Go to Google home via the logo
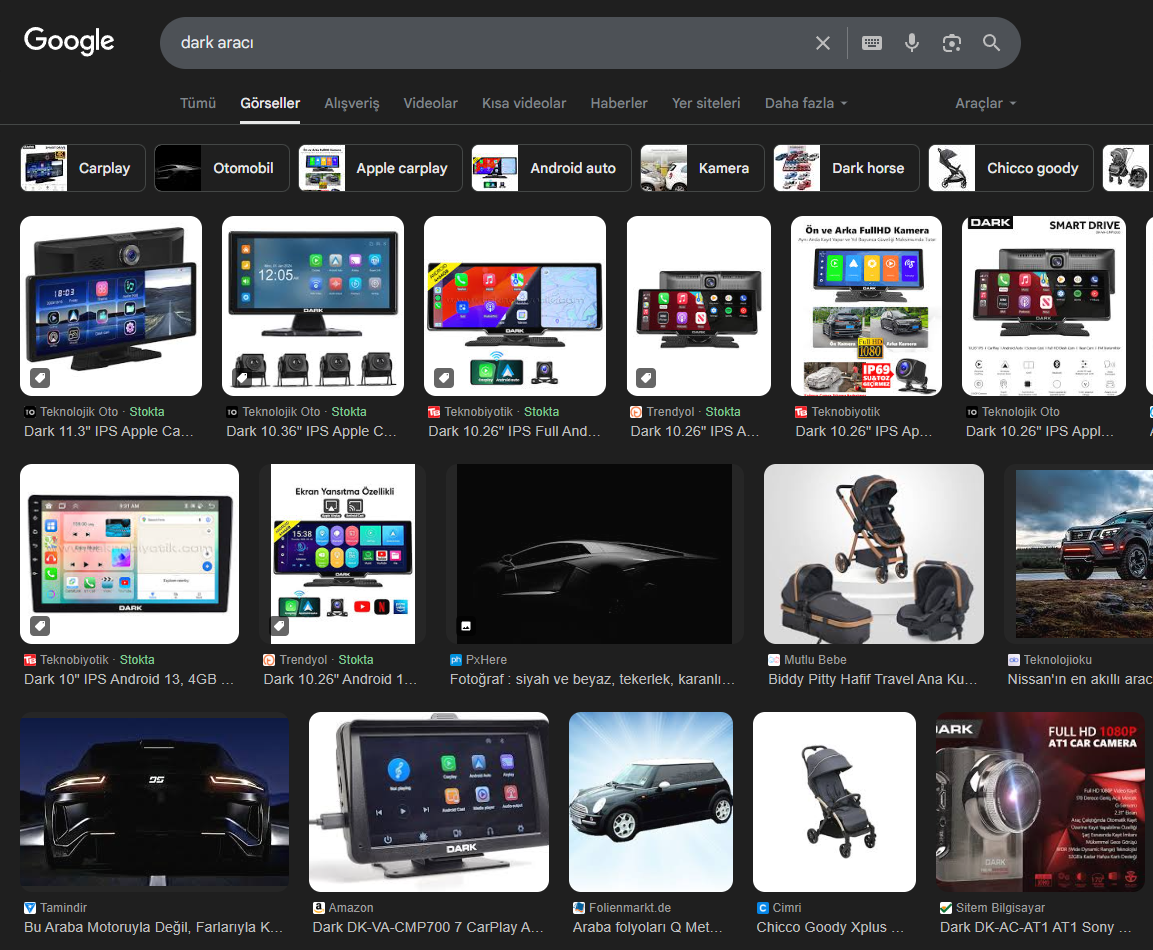The image size is (1153, 950). tap(69, 41)
